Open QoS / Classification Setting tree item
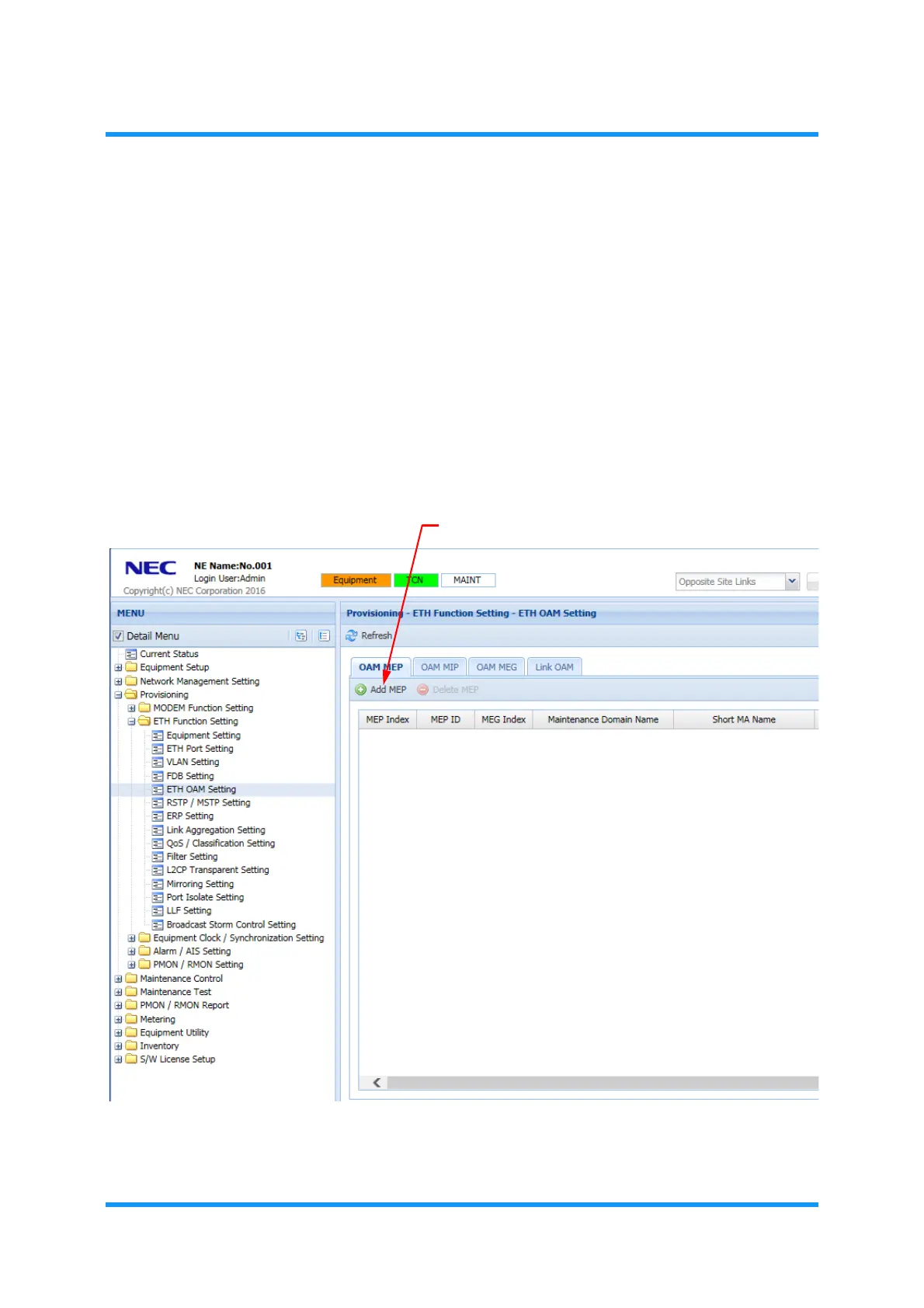 221,844
